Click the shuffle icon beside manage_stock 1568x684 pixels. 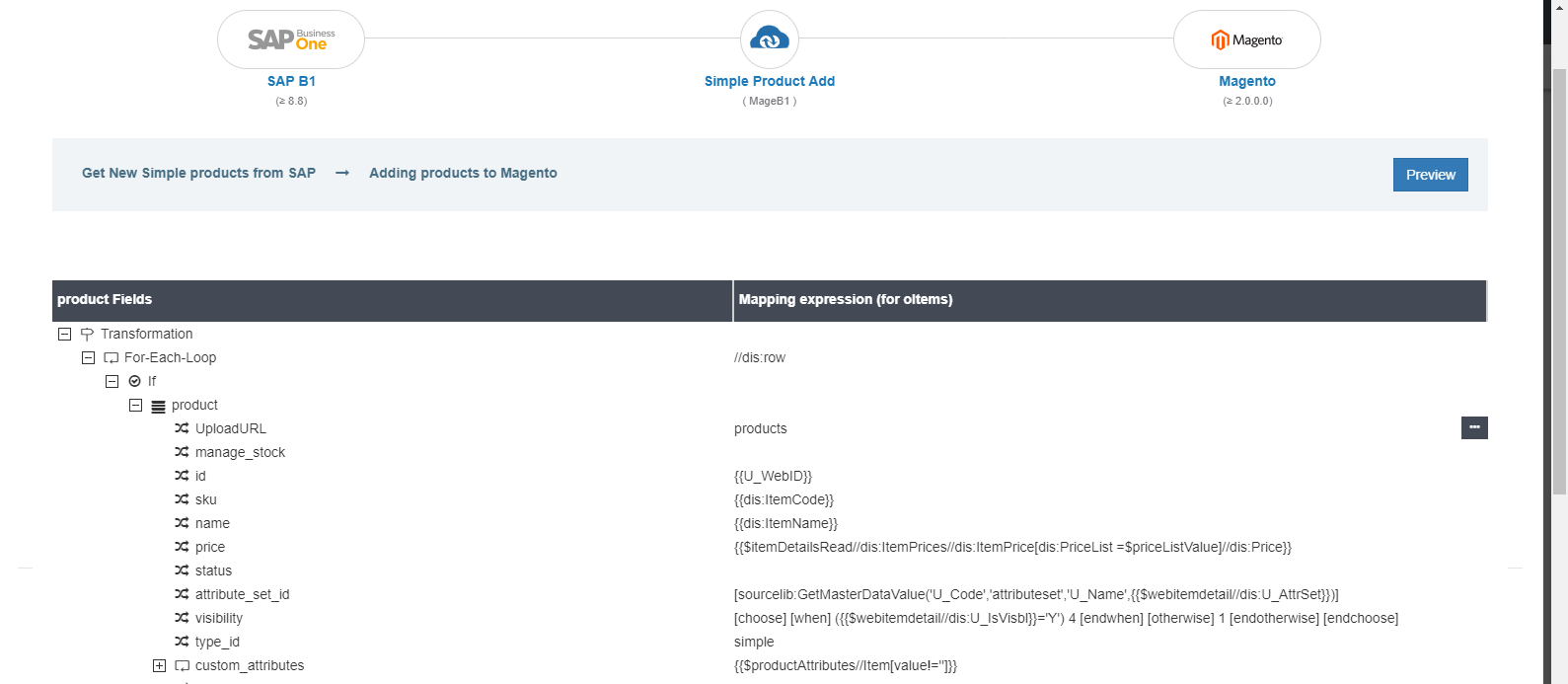point(182,452)
